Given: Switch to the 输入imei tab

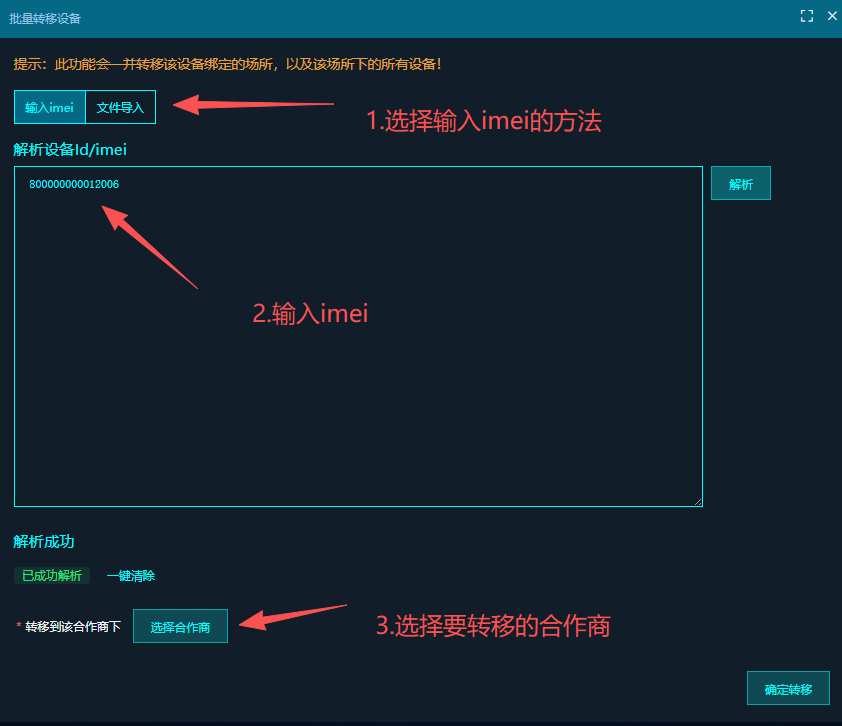Looking at the screenshot, I should tap(50, 107).
